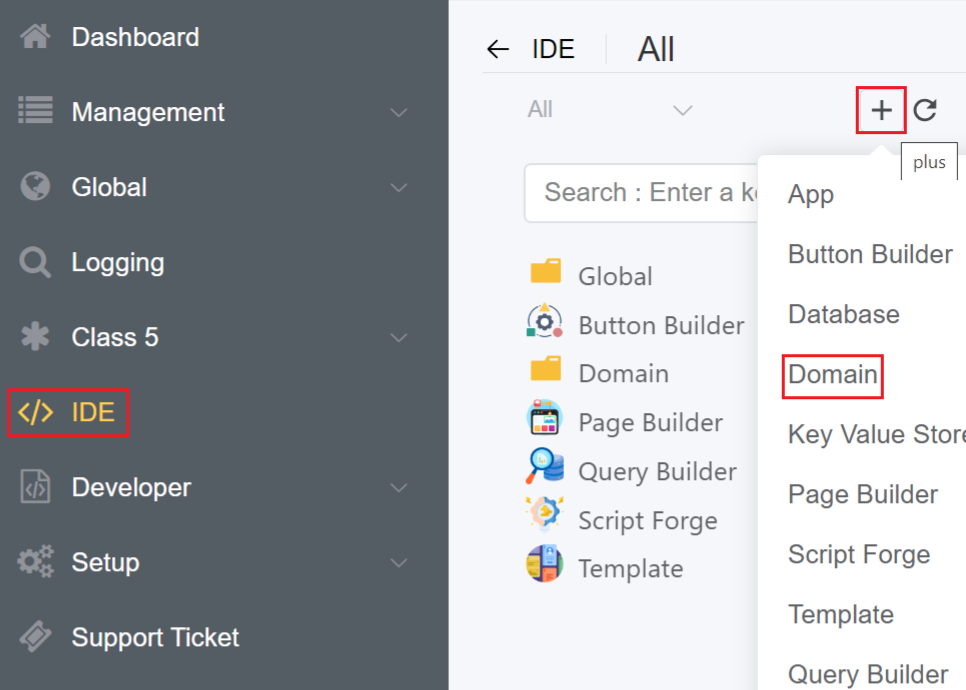966x690 pixels.
Task: Go to Dashboard in the sidebar
Action: coord(134,37)
